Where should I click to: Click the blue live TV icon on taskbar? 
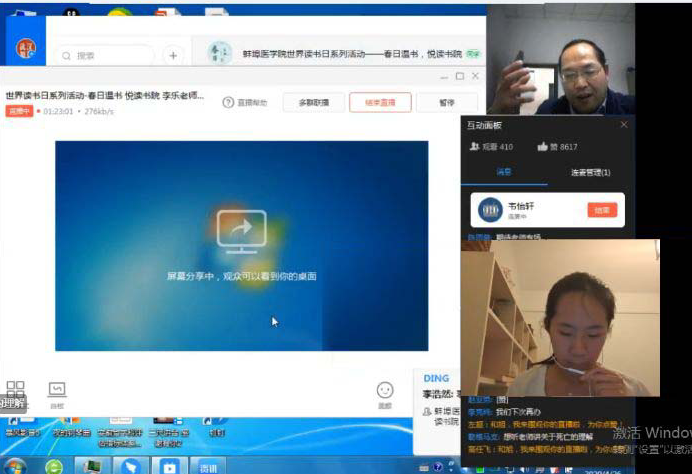pos(169,466)
